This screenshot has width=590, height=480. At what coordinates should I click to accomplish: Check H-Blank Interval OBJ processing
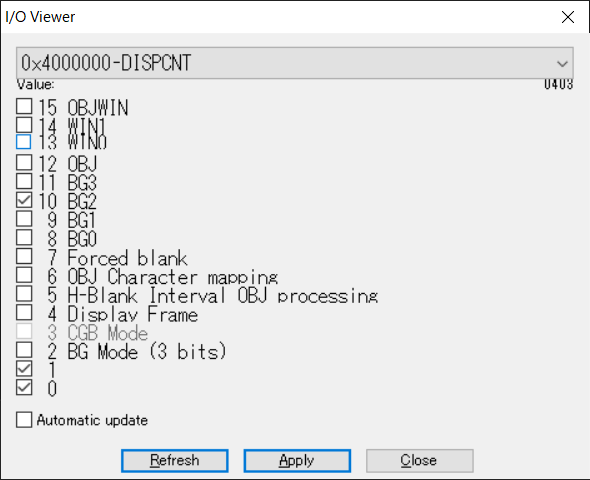click(24, 294)
